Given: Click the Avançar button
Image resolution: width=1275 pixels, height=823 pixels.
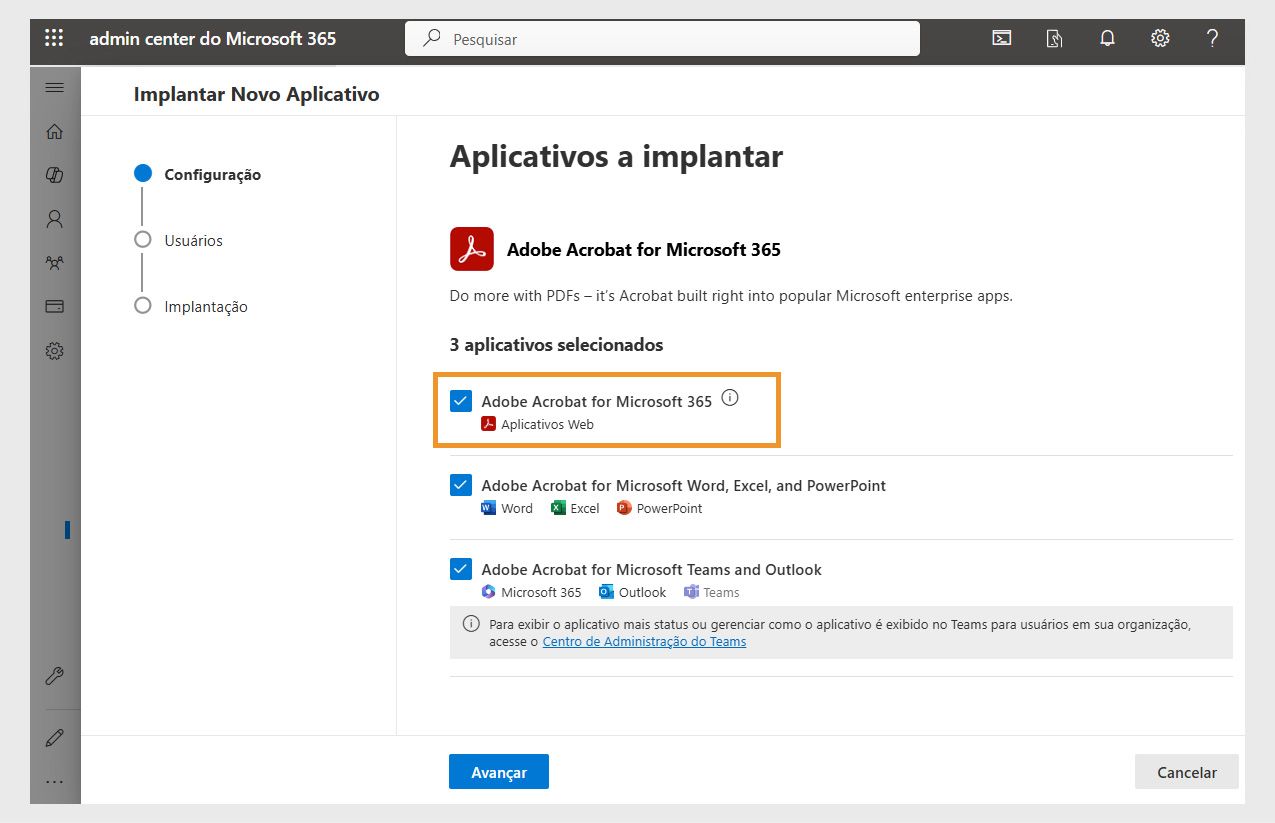Looking at the screenshot, I should click(498, 771).
